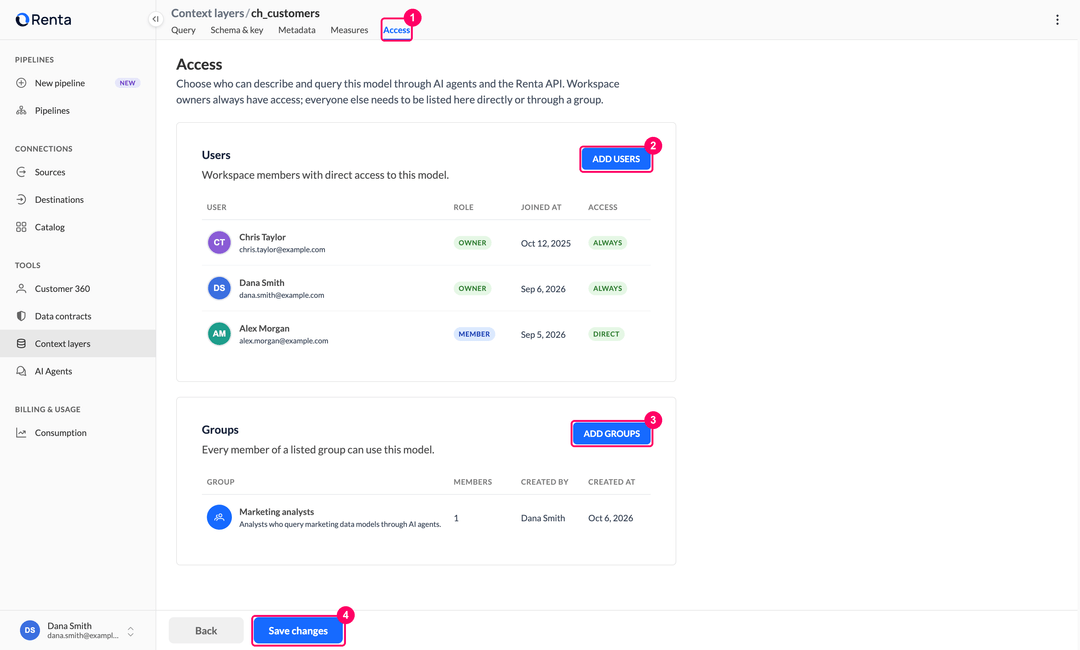Collapse the sidebar with the arrow button
The height and width of the screenshot is (650, 1080).
pos(156,19)
